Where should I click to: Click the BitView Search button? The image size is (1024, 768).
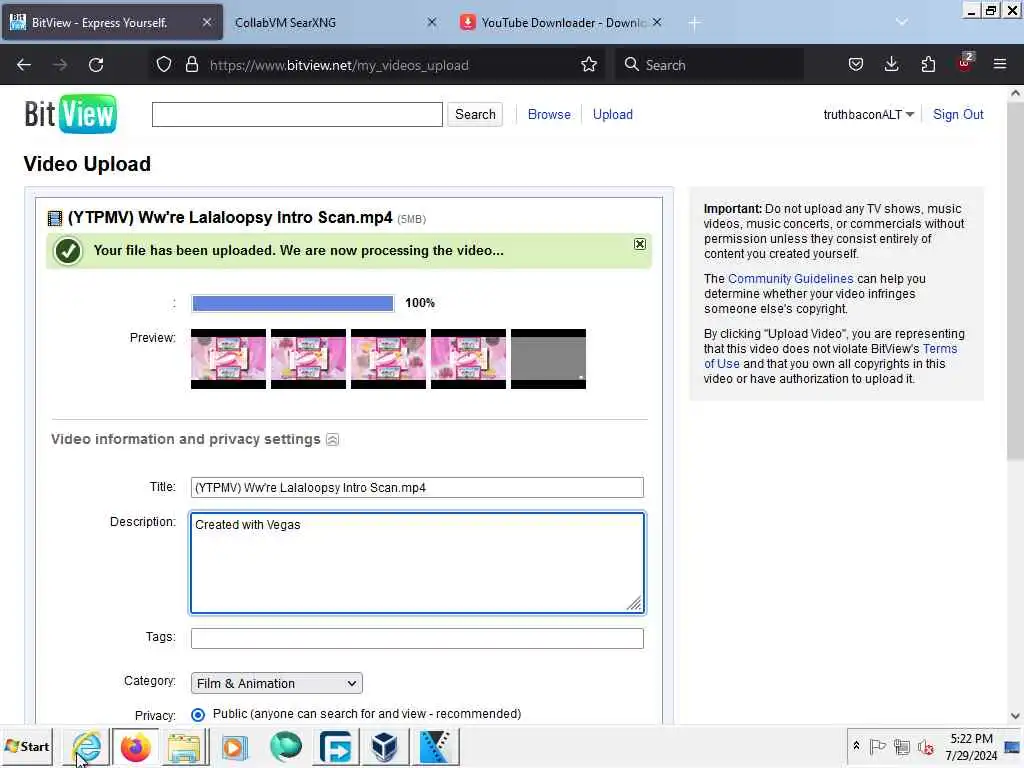(x=475, y=114)
